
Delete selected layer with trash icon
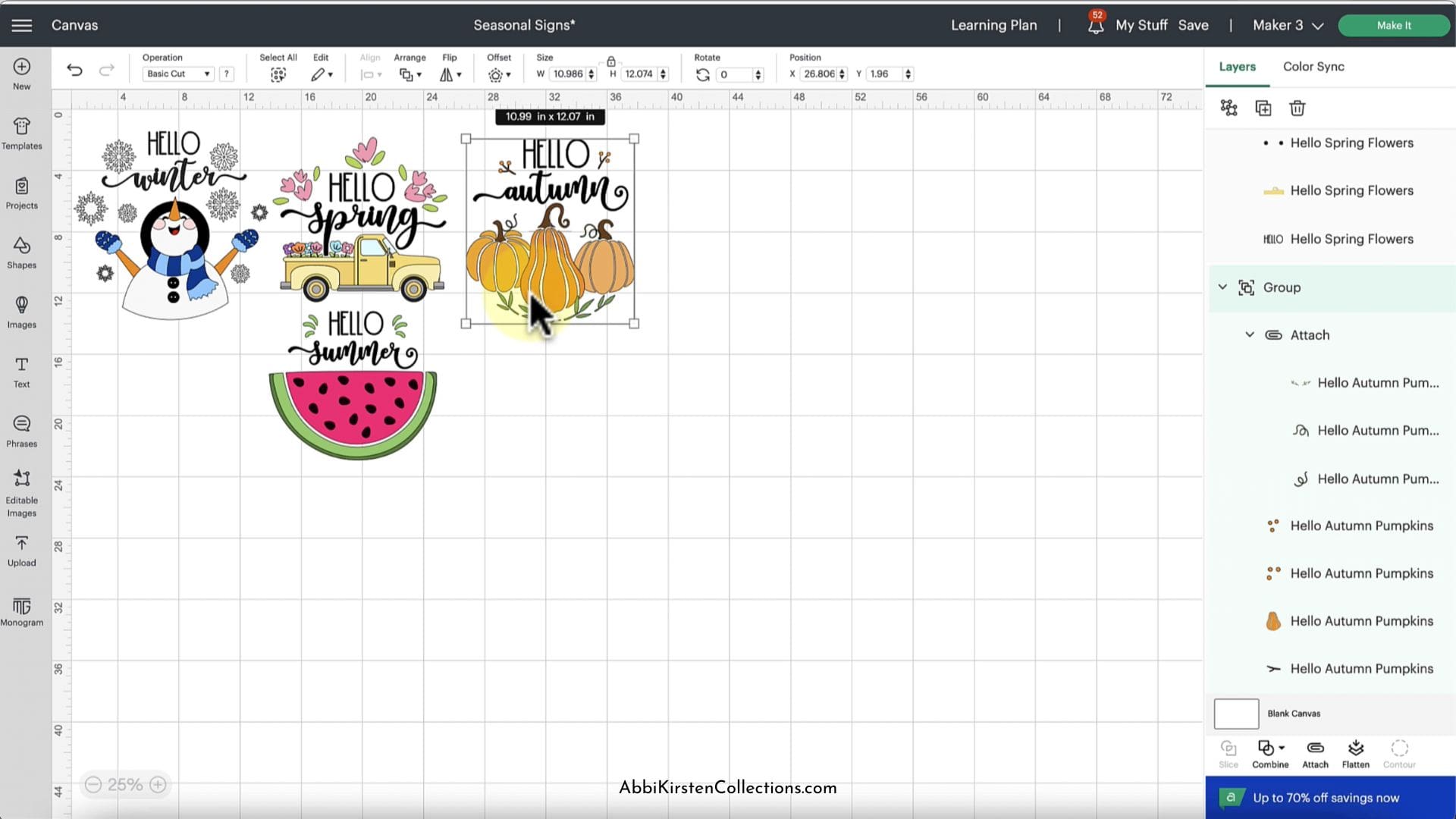(1297, 108)
